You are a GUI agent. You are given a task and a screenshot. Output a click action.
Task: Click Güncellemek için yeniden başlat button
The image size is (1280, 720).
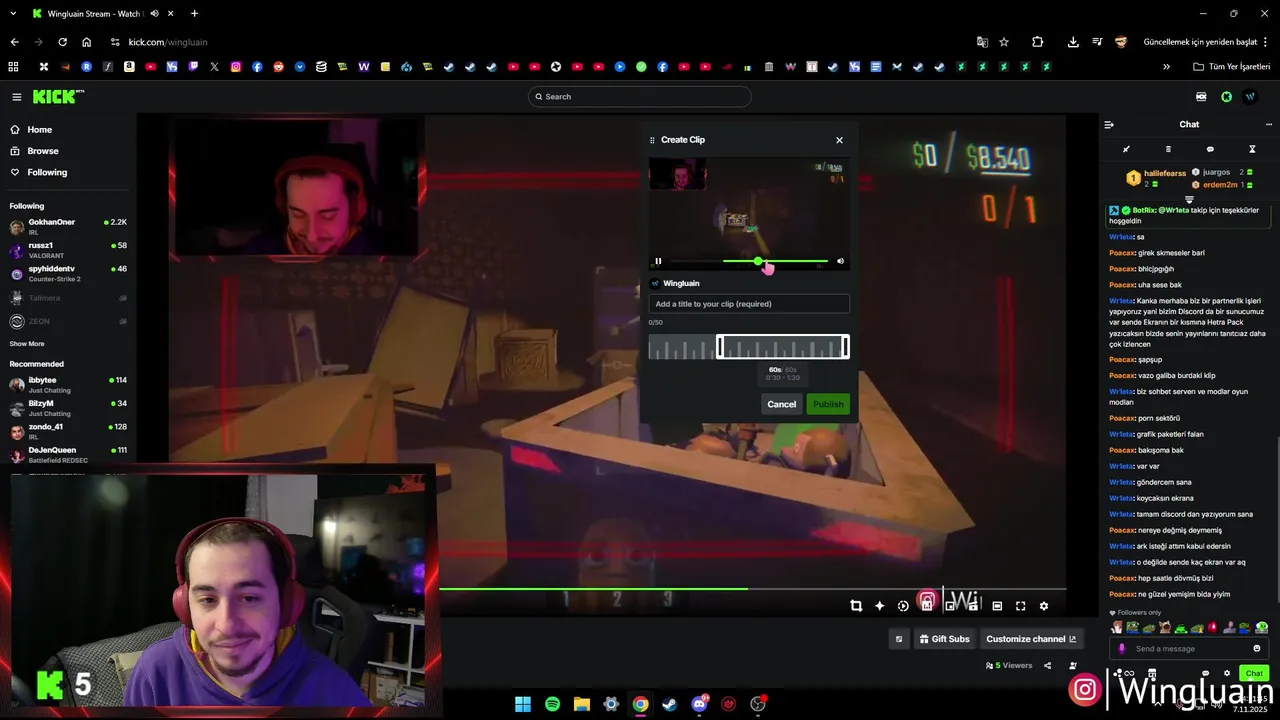1206,42
